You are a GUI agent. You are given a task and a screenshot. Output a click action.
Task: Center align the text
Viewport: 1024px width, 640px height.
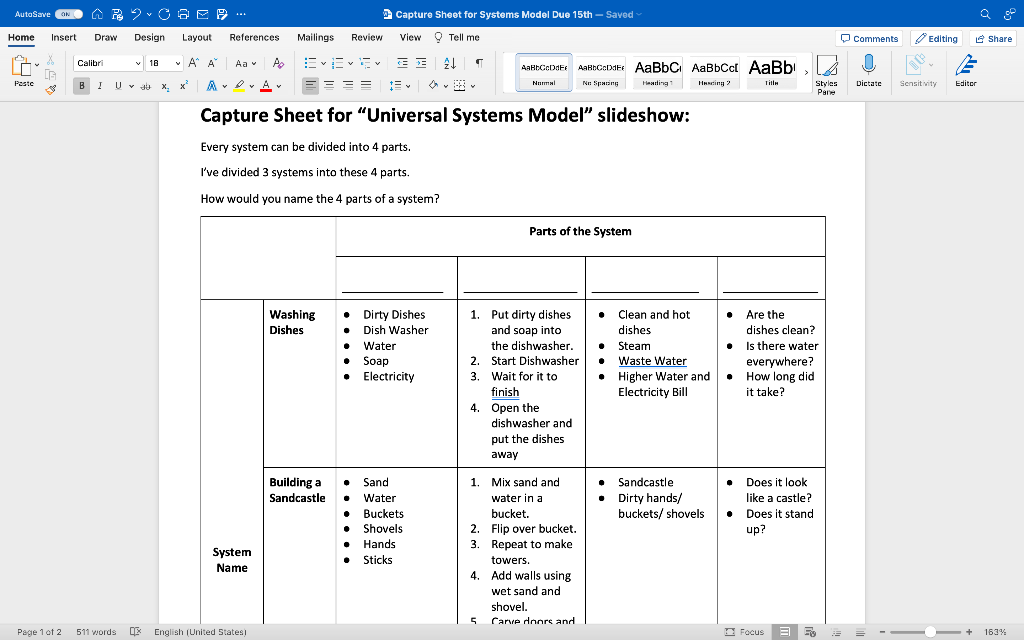tap(329, 86)
